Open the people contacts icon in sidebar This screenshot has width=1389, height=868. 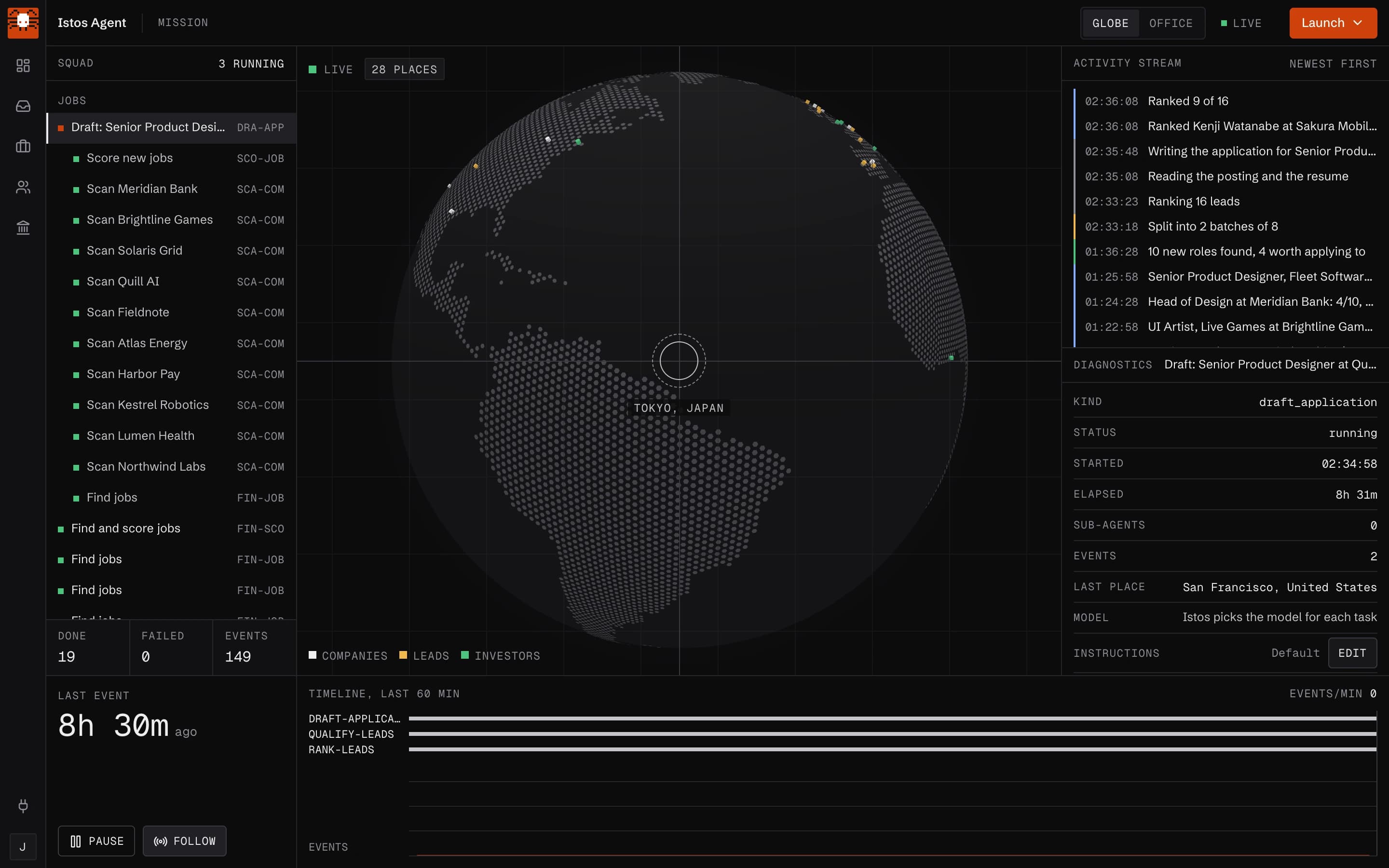click(x=23, y=187)
